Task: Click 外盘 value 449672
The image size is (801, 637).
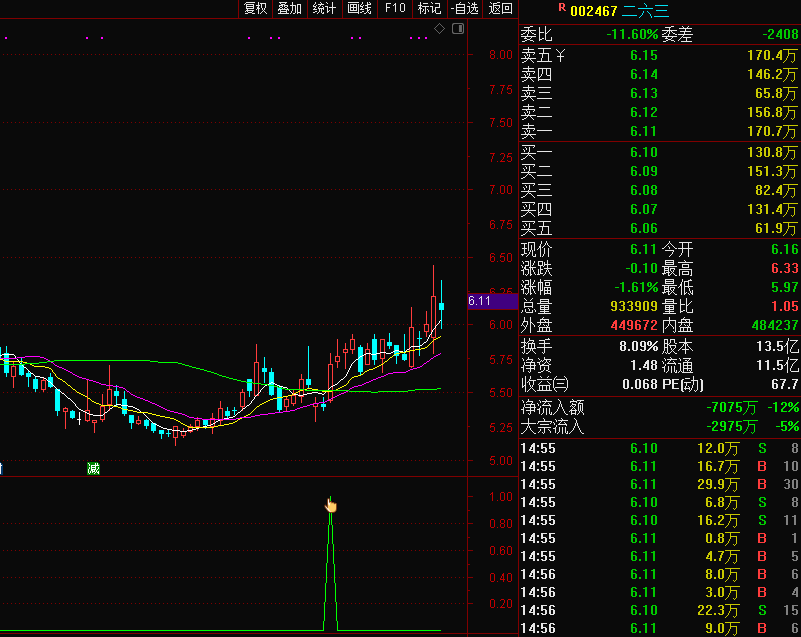Action: coord(633,325)
